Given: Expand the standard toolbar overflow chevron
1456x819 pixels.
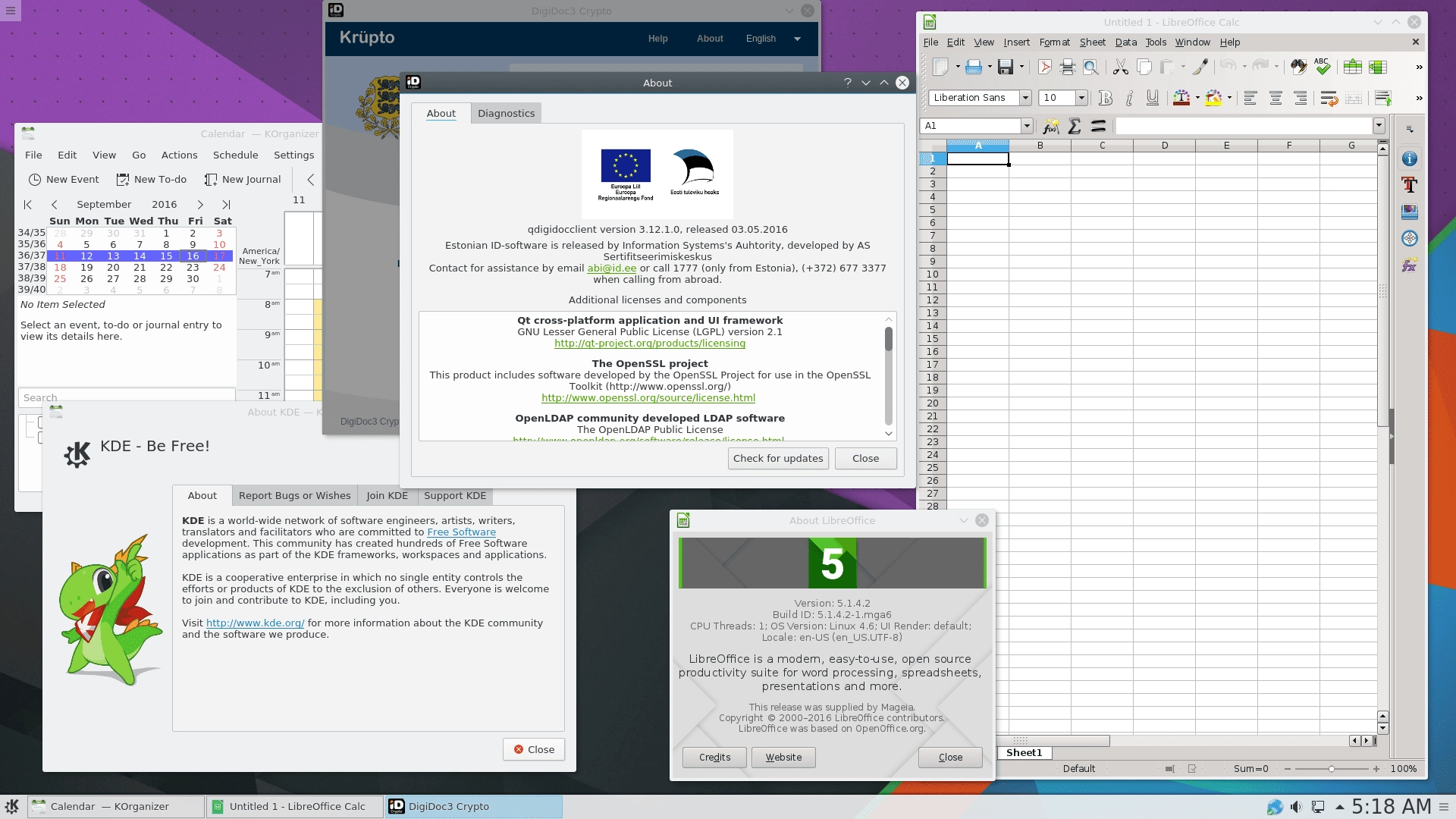Looking at the screenshot, I should tap(1419, 67).
